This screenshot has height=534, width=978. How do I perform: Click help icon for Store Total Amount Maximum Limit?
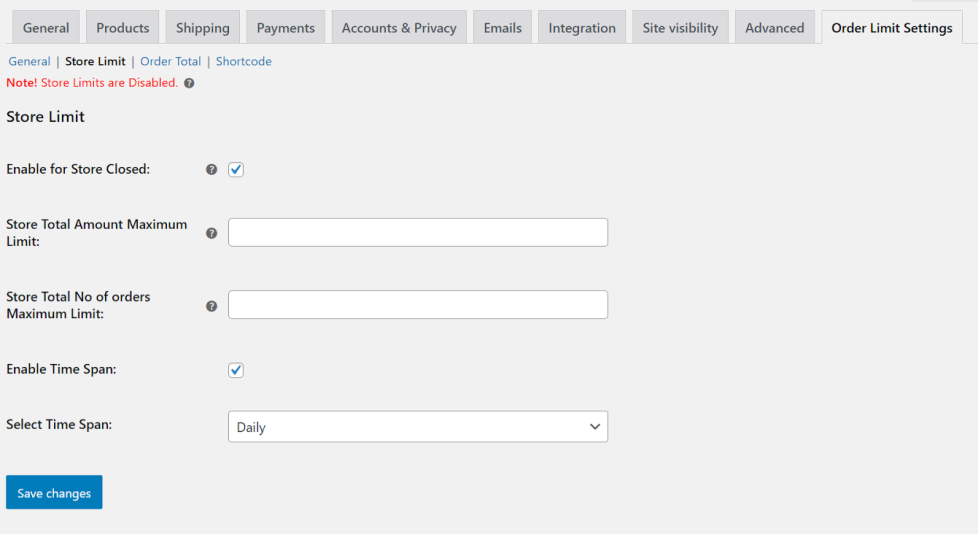click(x=211, y=233)
